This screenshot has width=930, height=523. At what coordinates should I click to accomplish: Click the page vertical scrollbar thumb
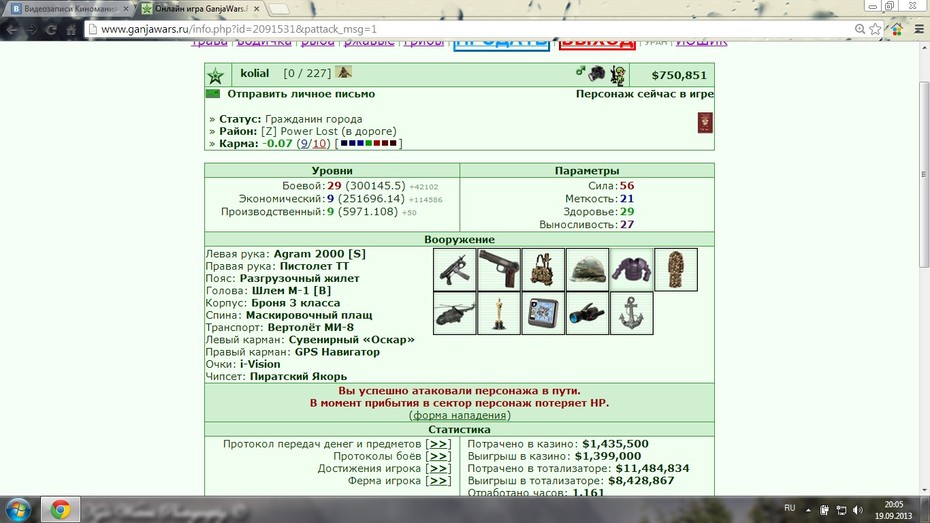(923, 174)
